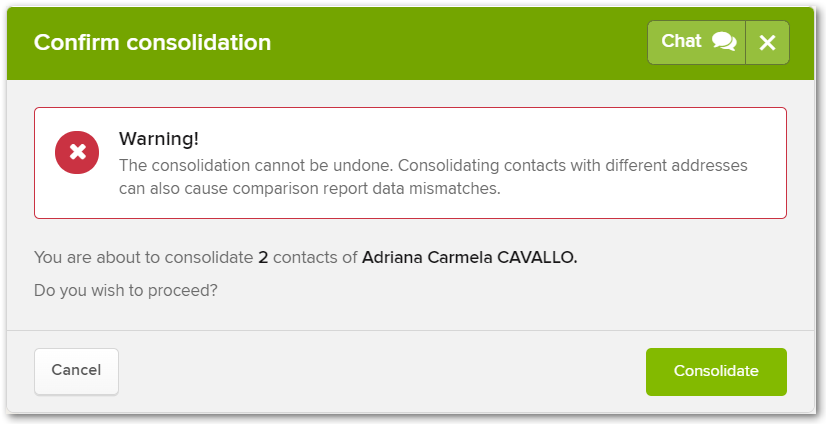Click the You are about to consolidate text
This screenshot has height=424, width=826.
point(143,258)
